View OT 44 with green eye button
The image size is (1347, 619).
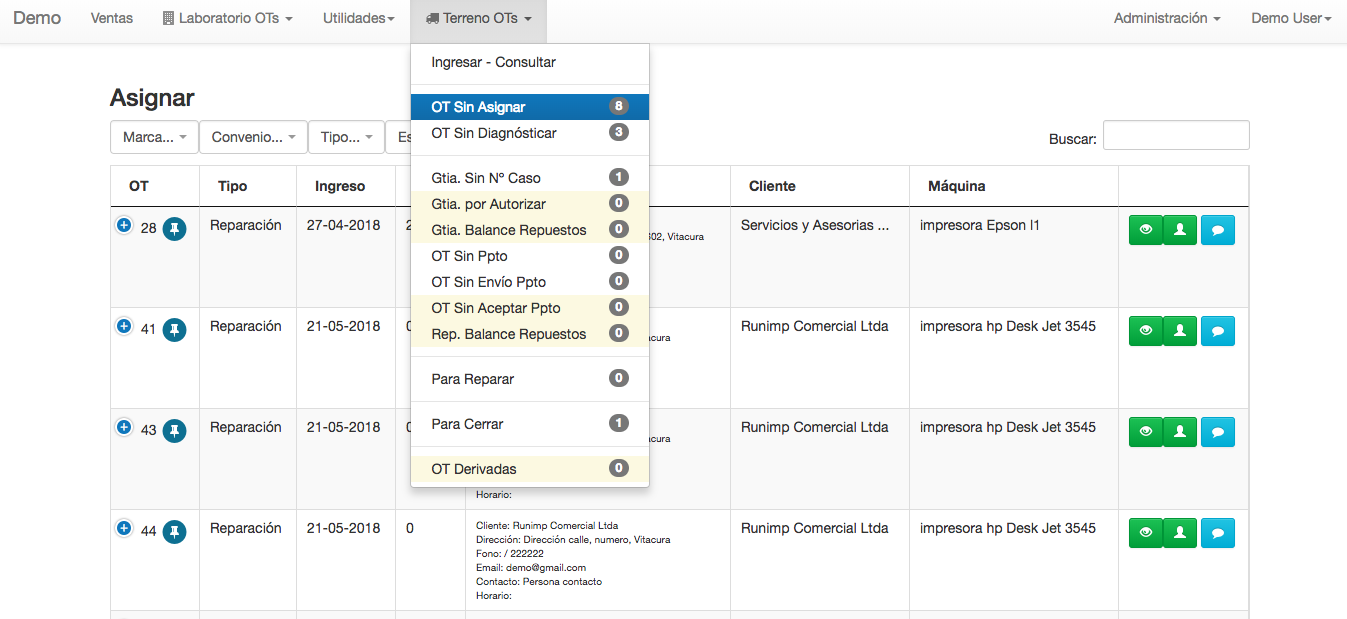[1146, 533]
